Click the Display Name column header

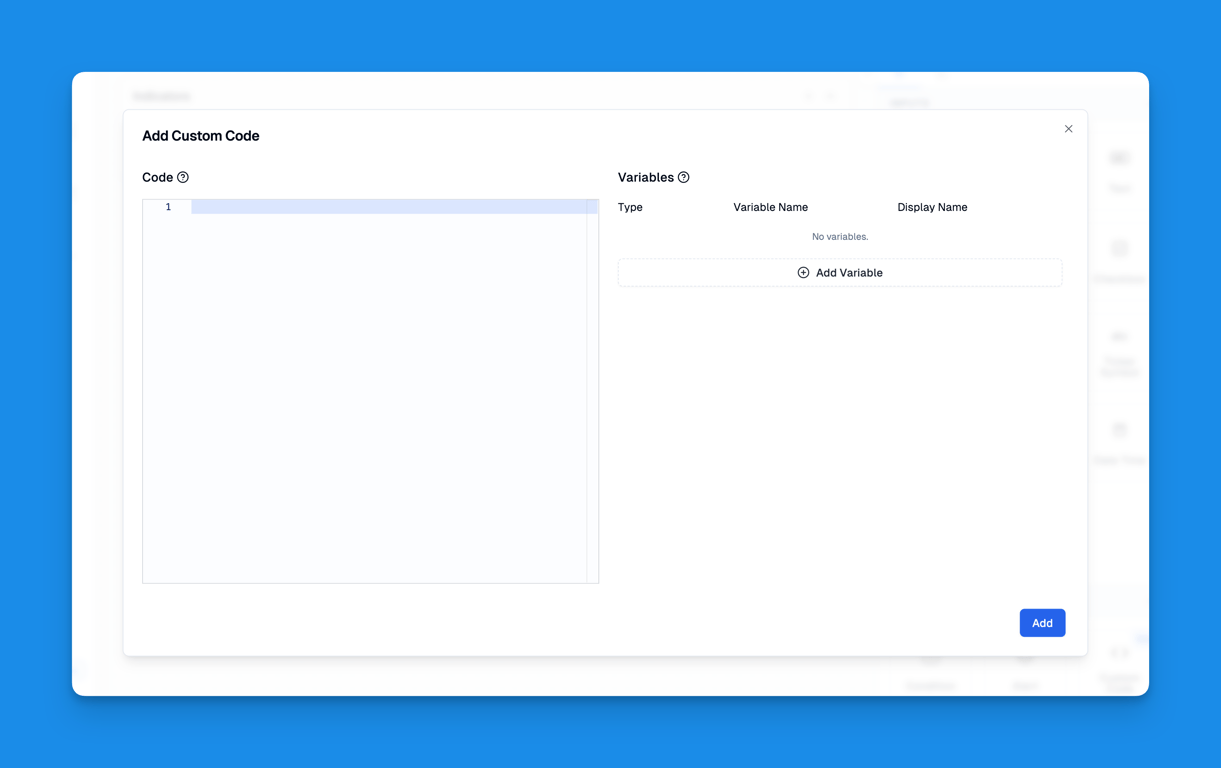tap(932, 207)
